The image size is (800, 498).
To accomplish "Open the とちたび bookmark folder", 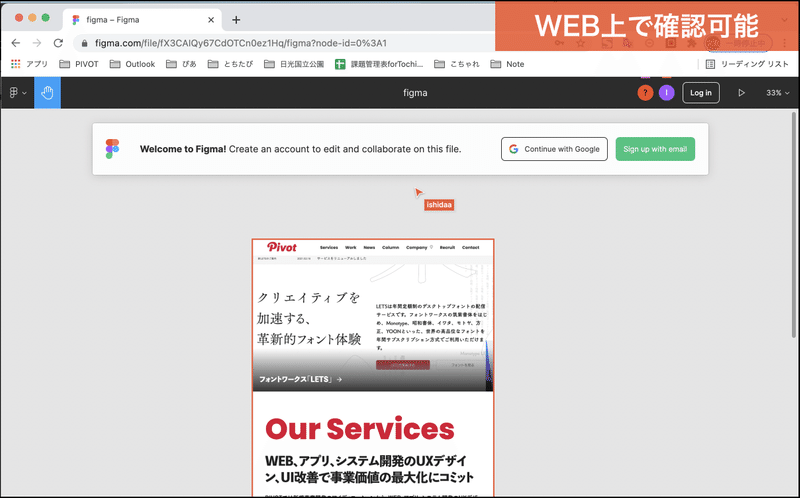I will [230, 64].
